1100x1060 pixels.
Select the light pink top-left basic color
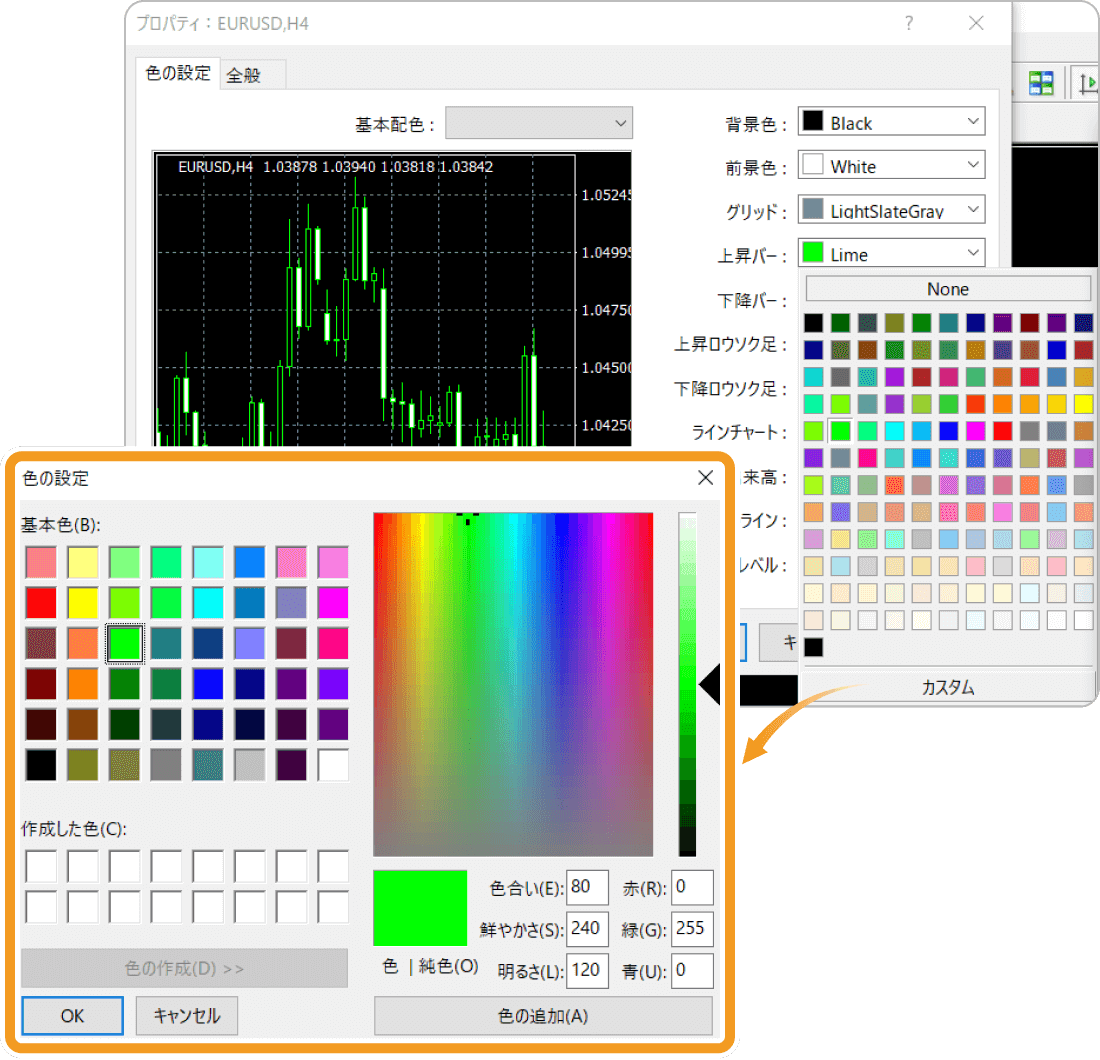pos(41,562)
